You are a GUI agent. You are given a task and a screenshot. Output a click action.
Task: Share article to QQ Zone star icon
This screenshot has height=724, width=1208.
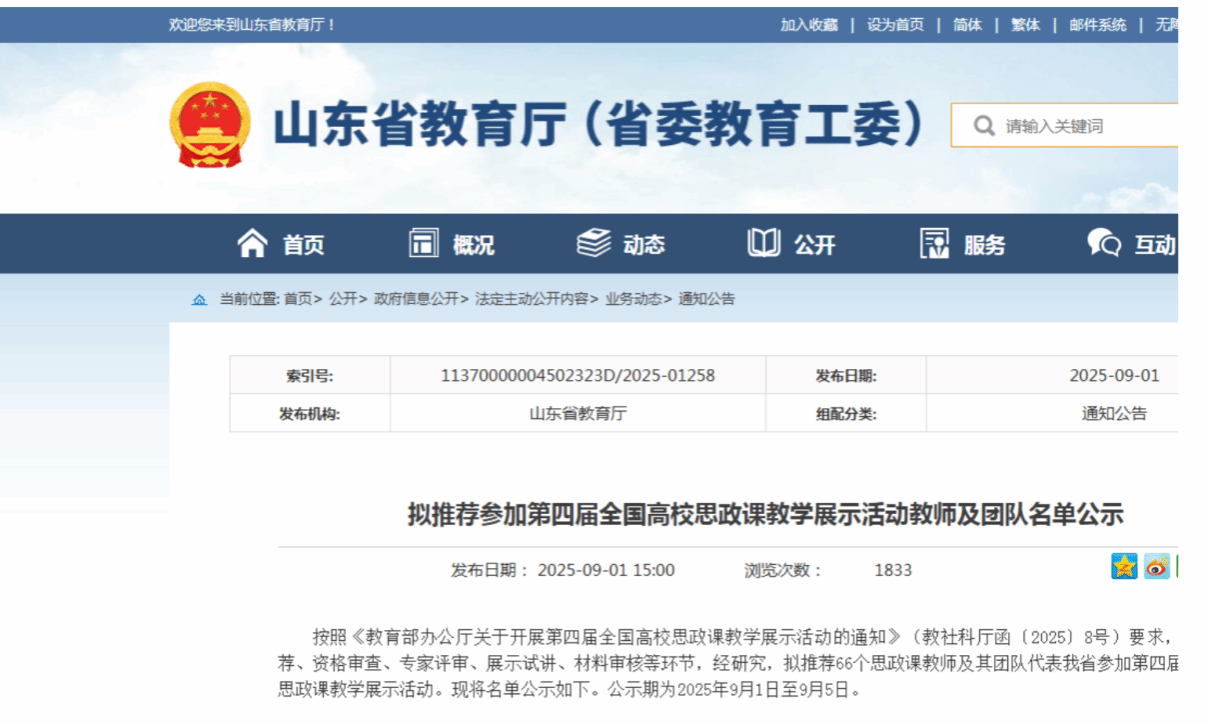[1124, 566]
